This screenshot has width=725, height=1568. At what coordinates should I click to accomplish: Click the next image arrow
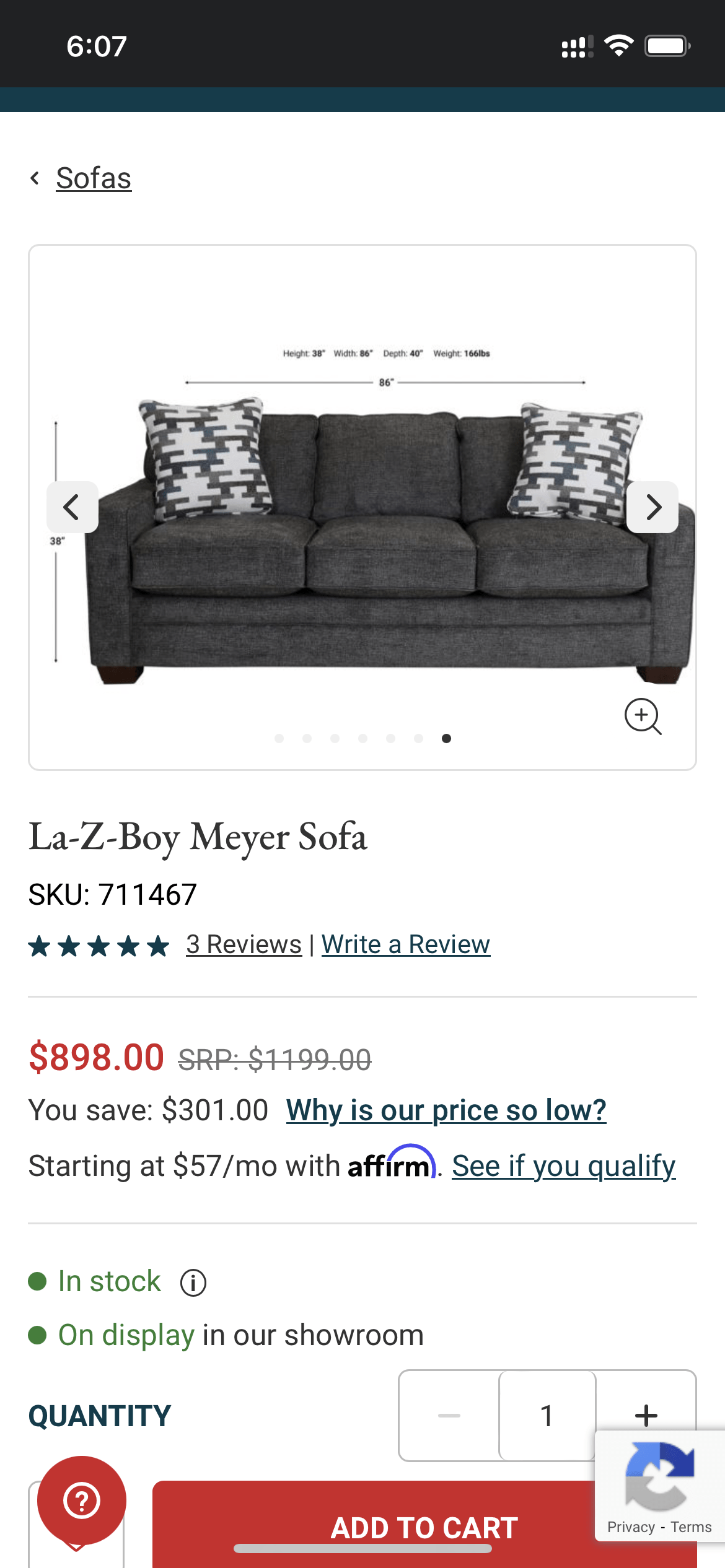652,507
